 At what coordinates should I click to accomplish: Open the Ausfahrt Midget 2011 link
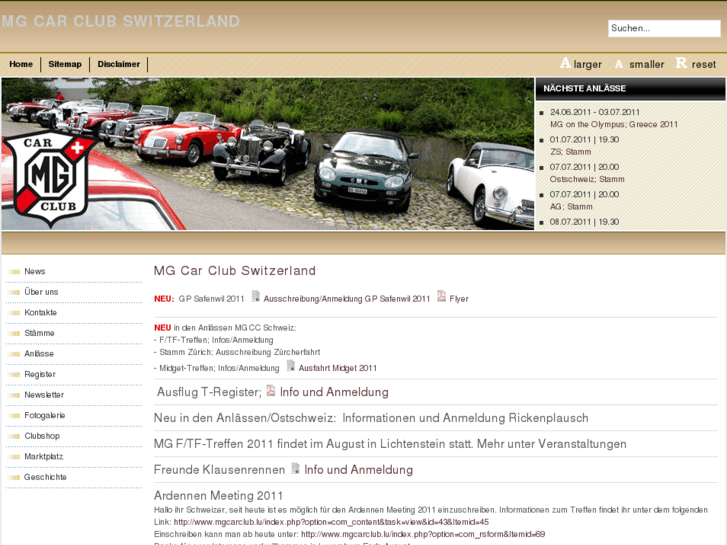(x=338, y=368)
